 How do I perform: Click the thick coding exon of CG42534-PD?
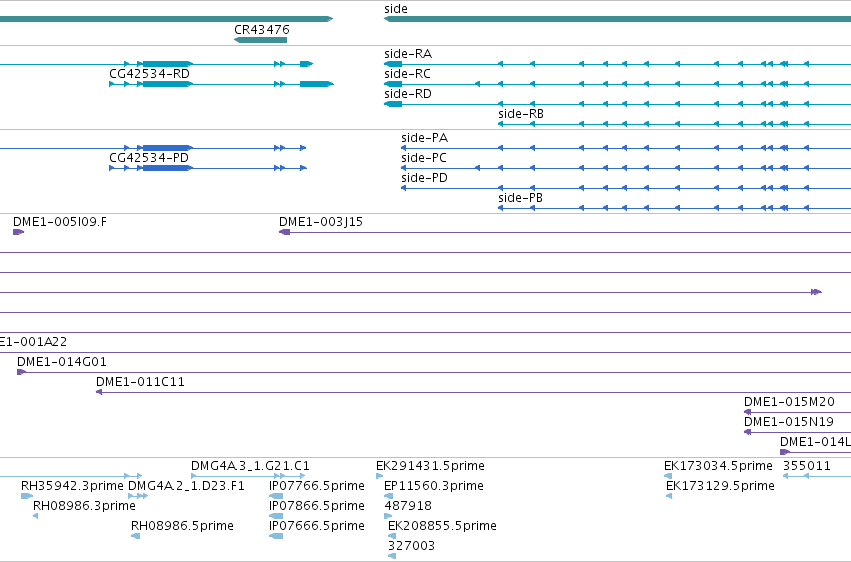click(x=166, y=168)
